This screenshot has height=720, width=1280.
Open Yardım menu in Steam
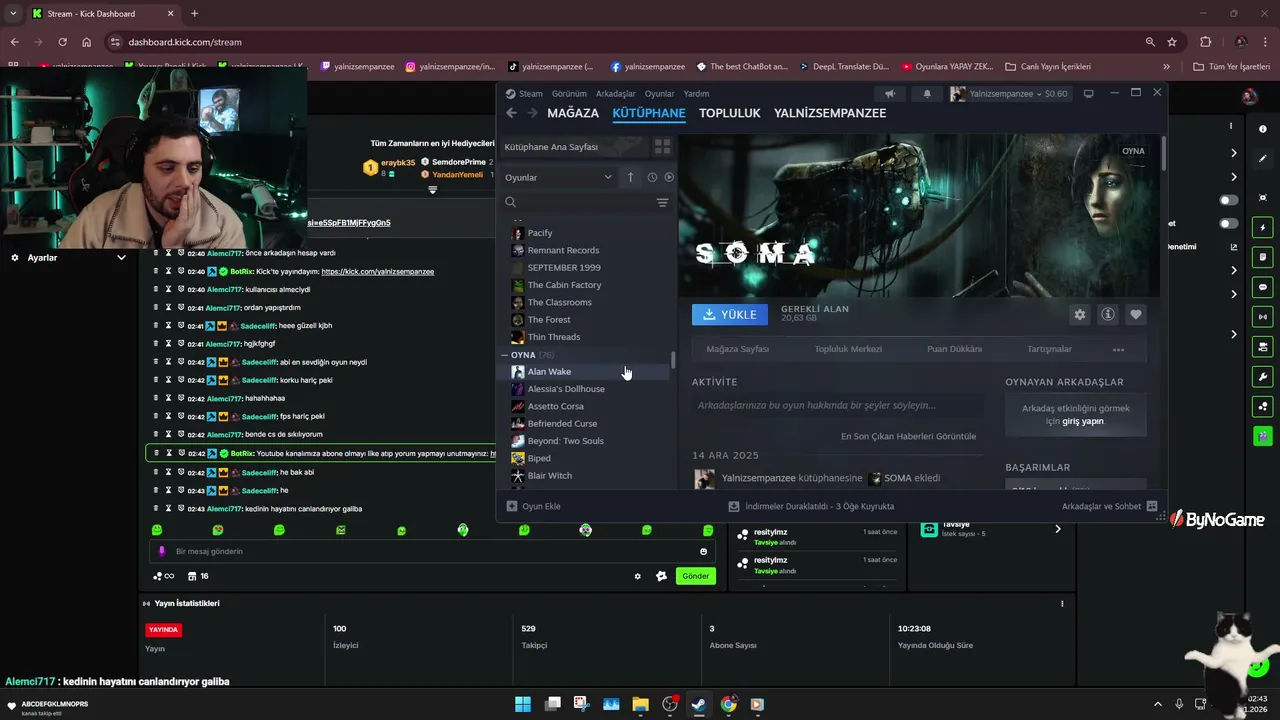tap(696, 93)
